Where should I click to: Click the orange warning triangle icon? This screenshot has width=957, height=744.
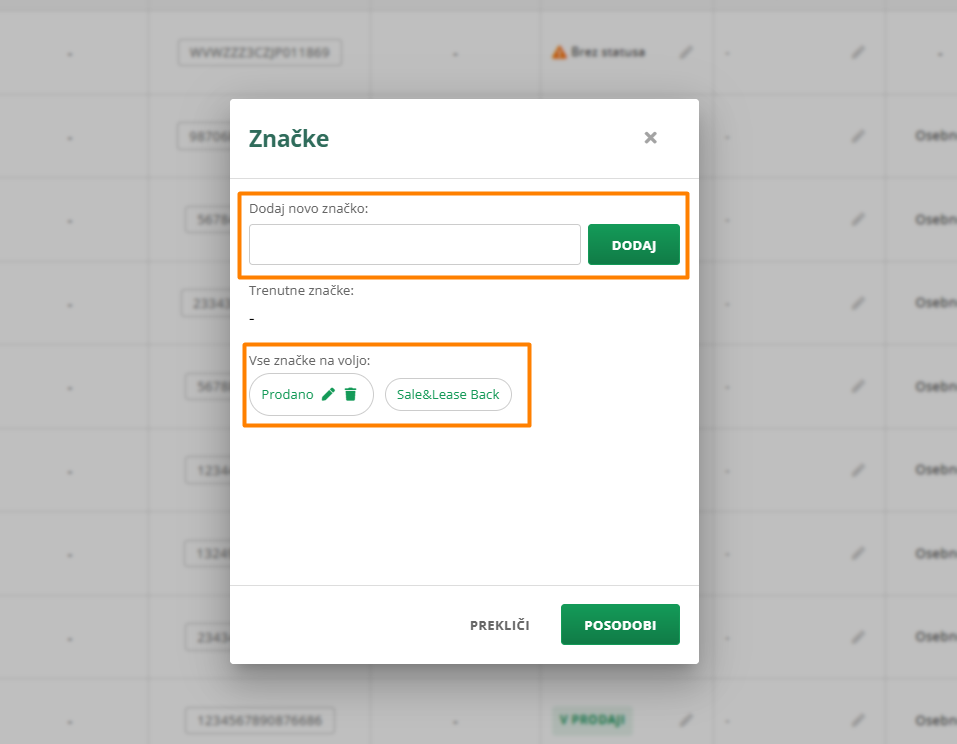[x=559, y=52]
